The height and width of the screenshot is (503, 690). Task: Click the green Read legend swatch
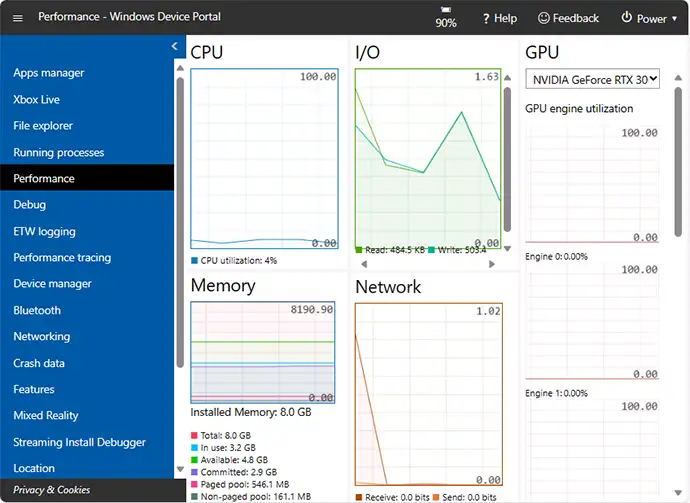359,250
